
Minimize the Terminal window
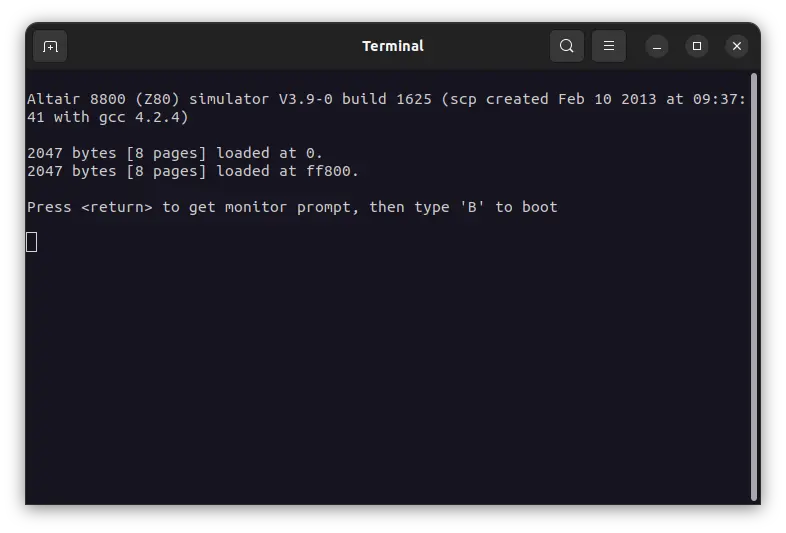click(x=657, y=46)
